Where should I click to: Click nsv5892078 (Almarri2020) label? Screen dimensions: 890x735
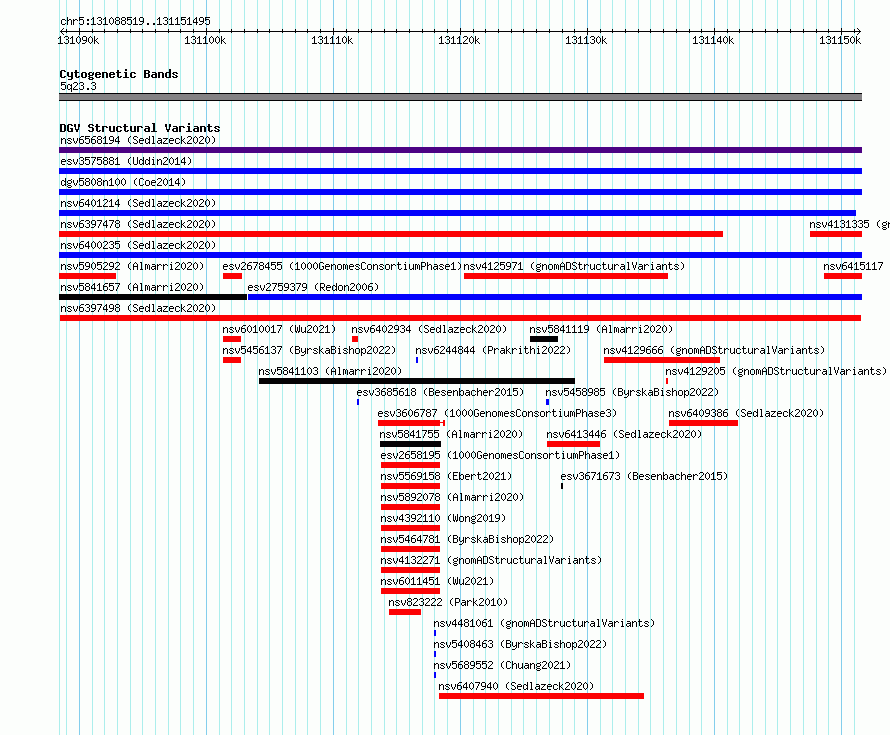coord(452,497)
